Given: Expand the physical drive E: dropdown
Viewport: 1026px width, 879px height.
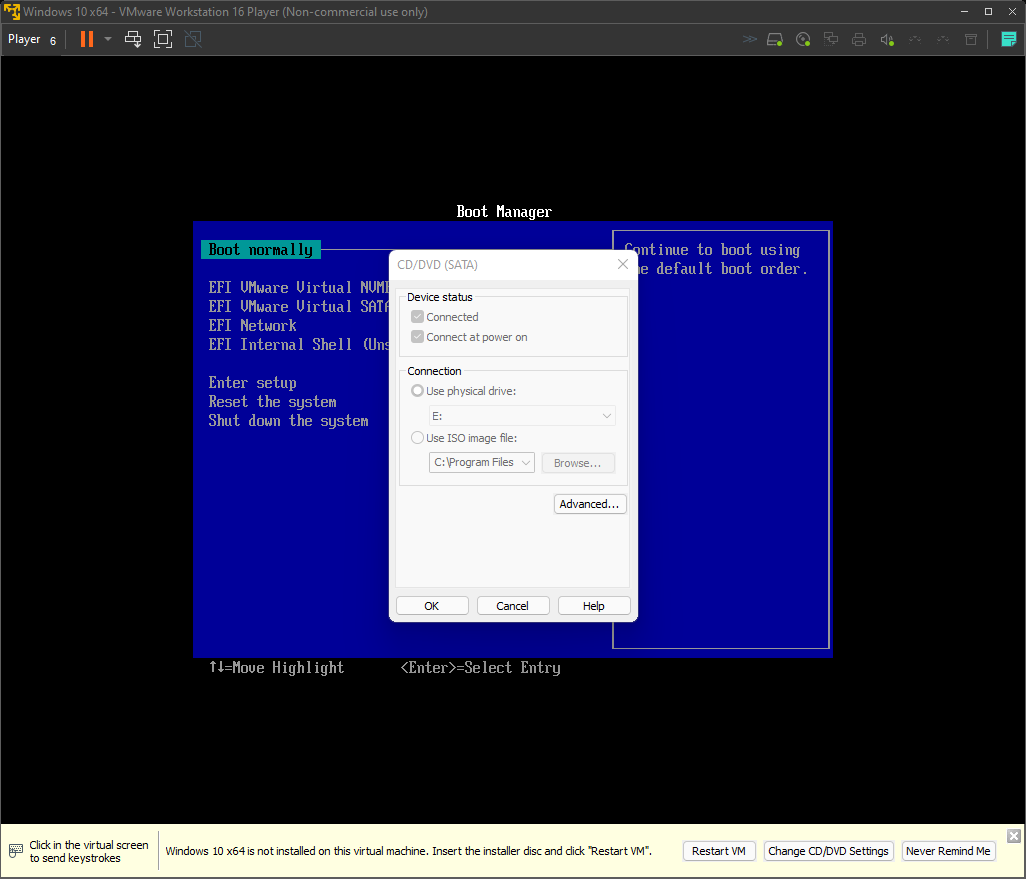Looking at the screenshot, I should coord(521,415).
